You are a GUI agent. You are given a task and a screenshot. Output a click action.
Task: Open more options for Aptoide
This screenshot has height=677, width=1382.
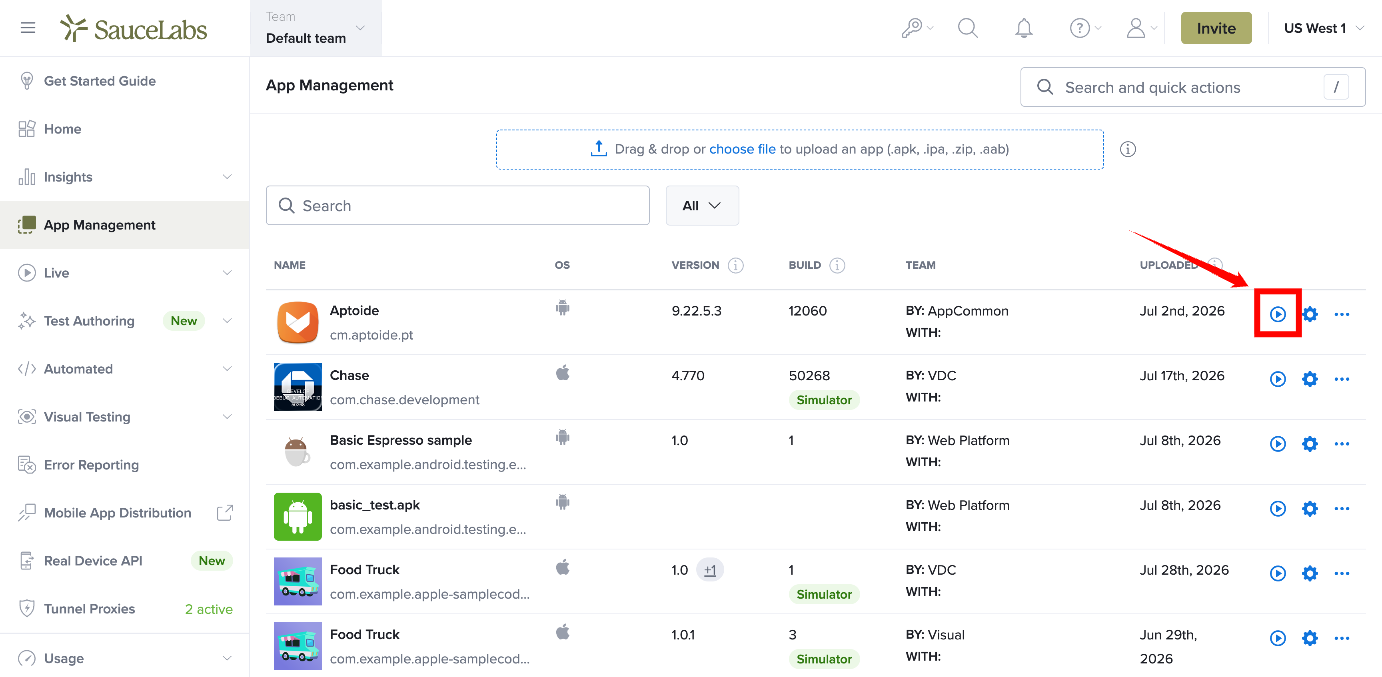(x=1342, y=314)
